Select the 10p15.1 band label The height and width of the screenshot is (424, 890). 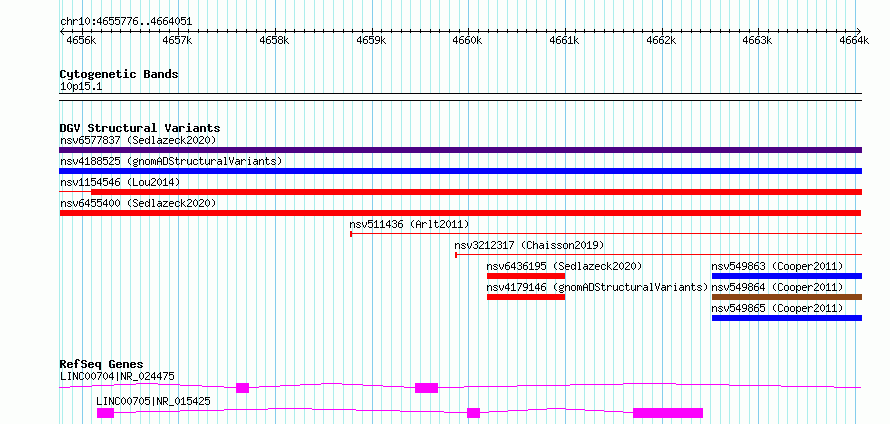point(81,87)
